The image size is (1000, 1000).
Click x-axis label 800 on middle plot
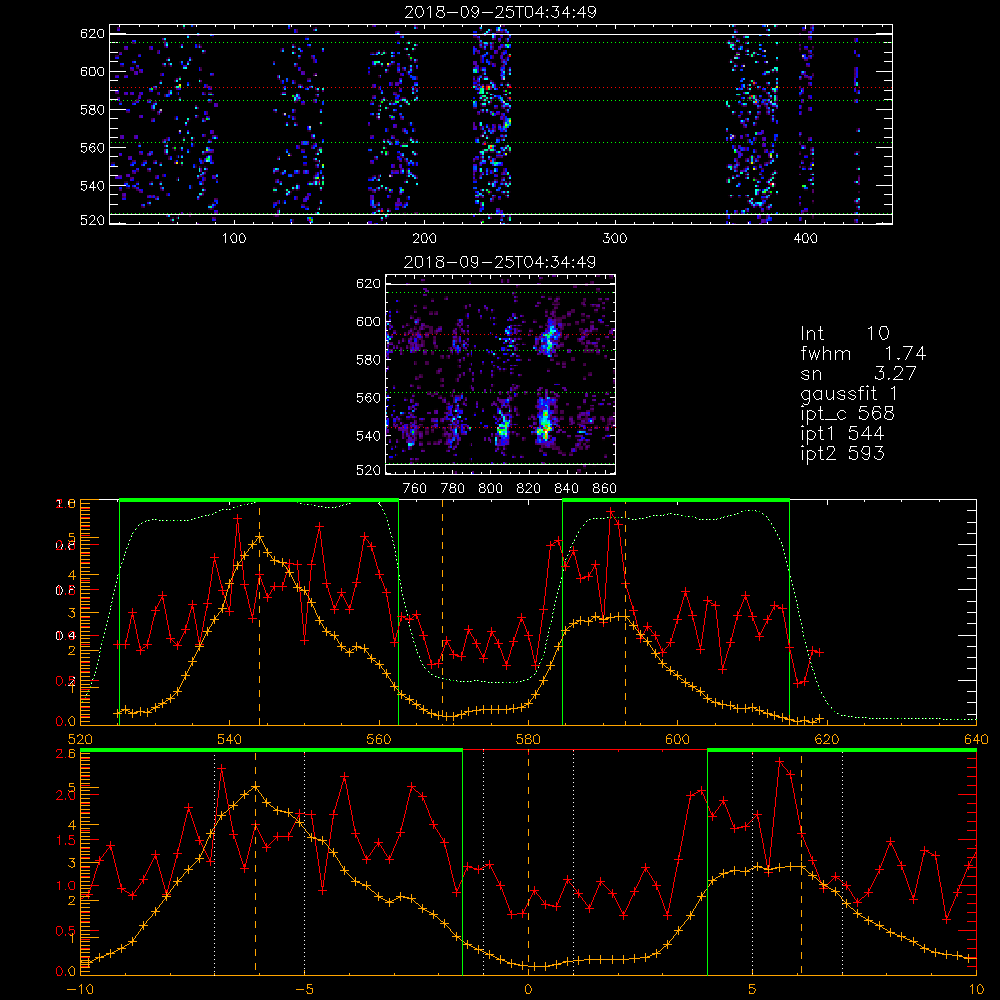click(490, 489)
